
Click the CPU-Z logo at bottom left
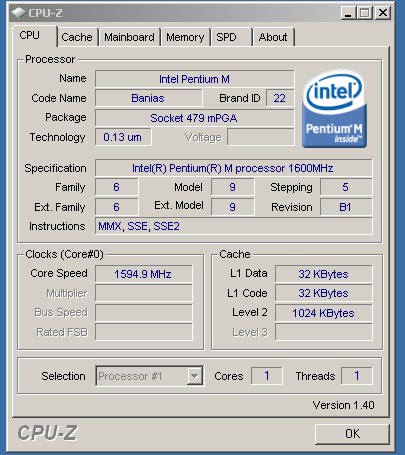47,433
